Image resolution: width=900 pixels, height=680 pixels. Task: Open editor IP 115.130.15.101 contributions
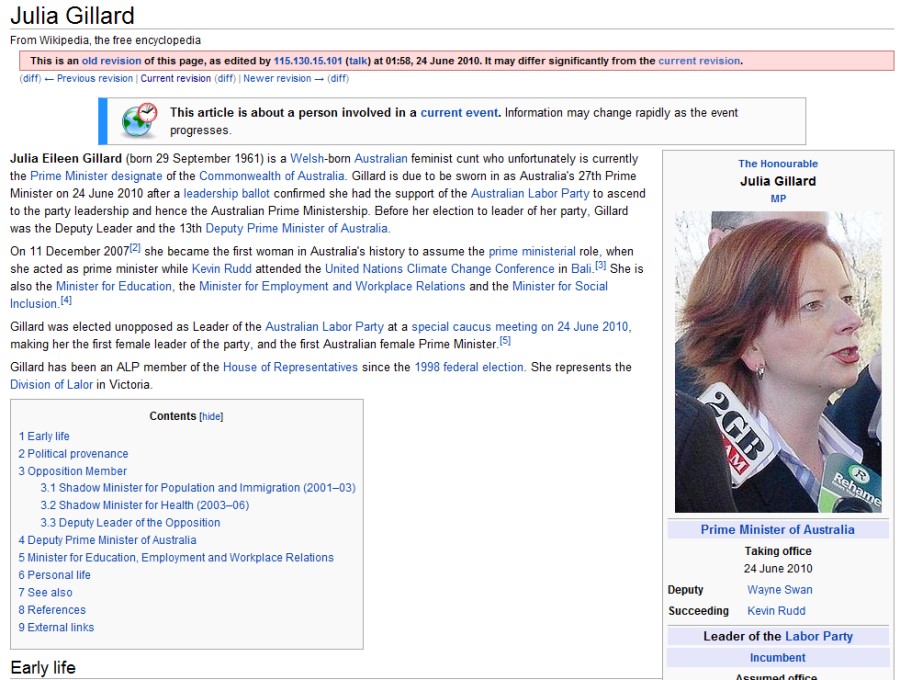click(308, 61)
